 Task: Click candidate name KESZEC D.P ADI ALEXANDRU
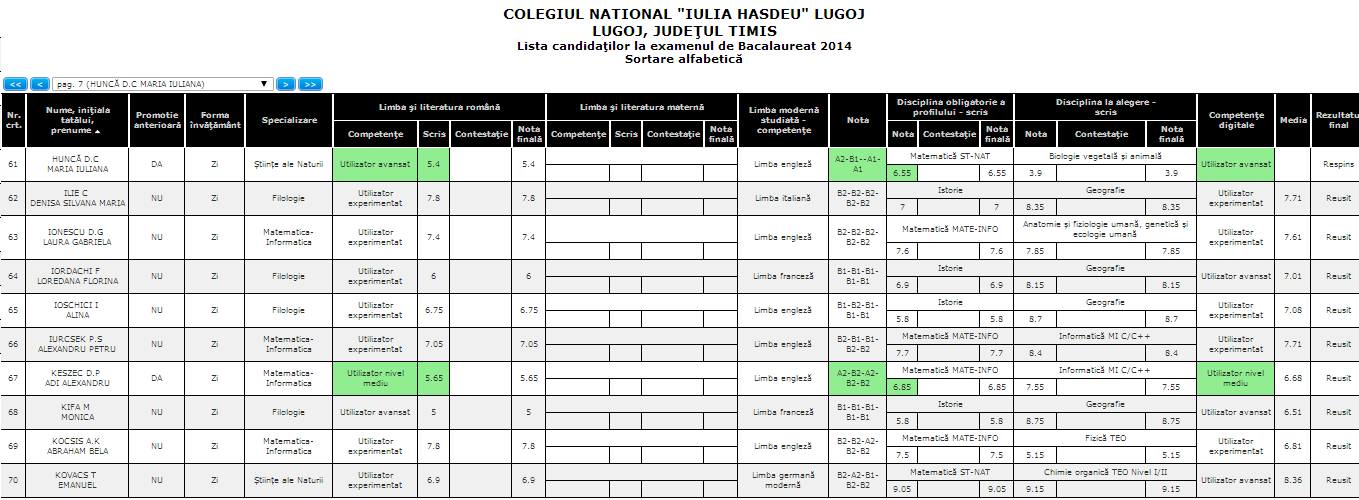pos(77,378)
